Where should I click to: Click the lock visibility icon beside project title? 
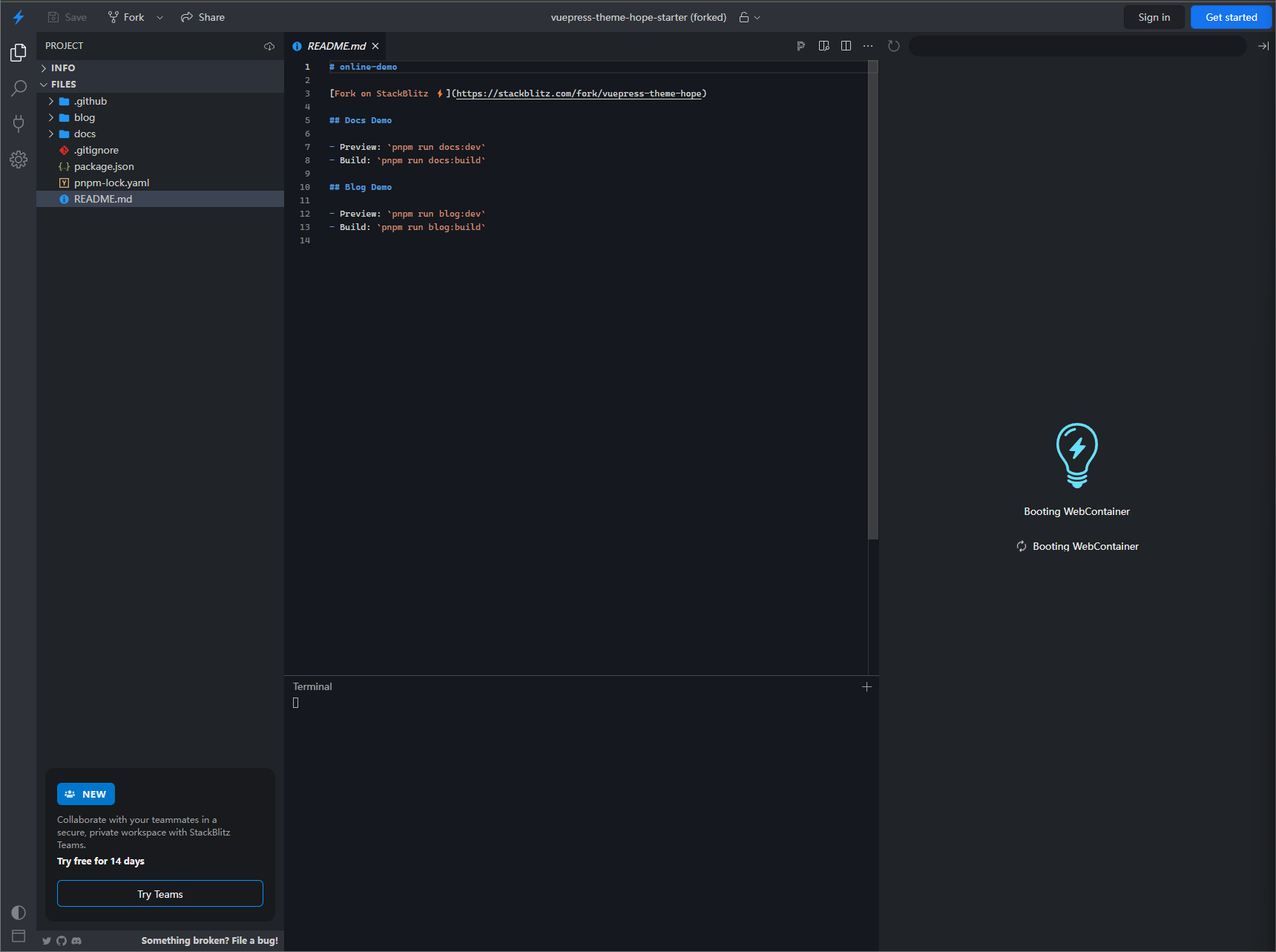click(744, 17)
